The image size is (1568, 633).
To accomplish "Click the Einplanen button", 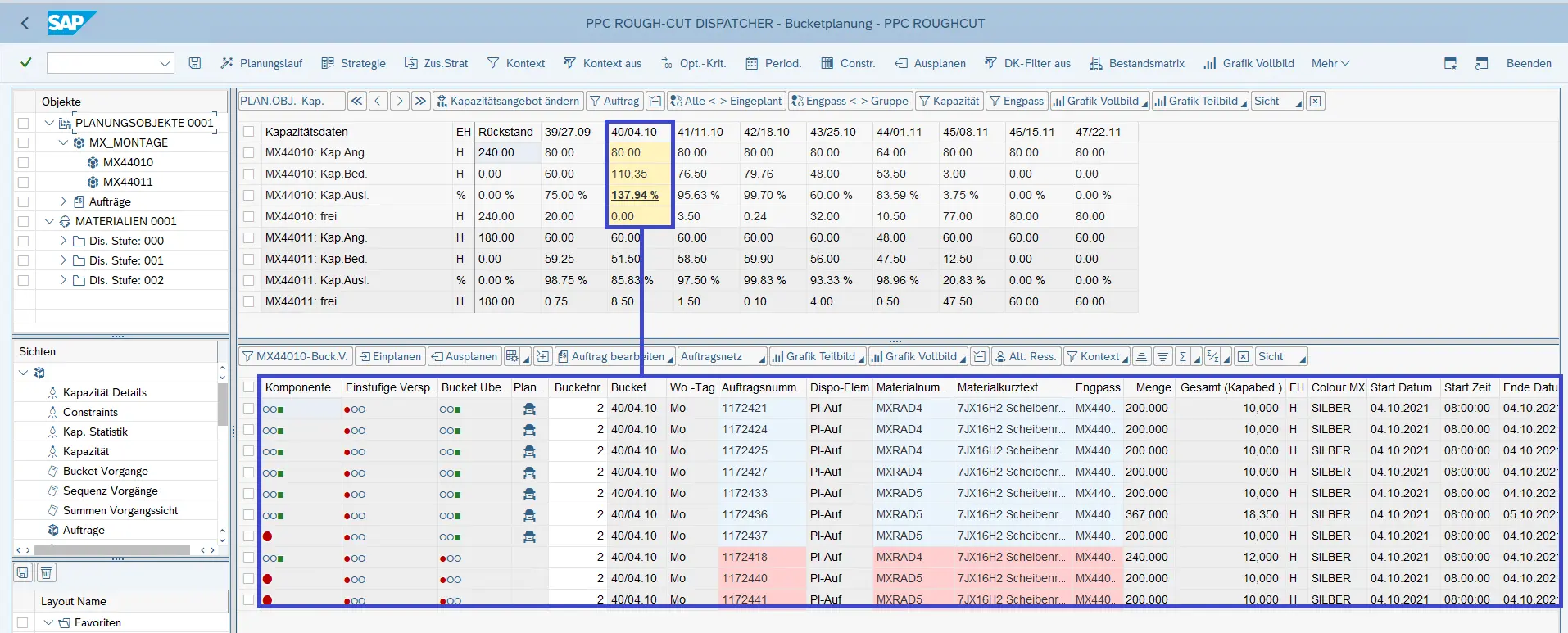I will [x=390, y=356].
